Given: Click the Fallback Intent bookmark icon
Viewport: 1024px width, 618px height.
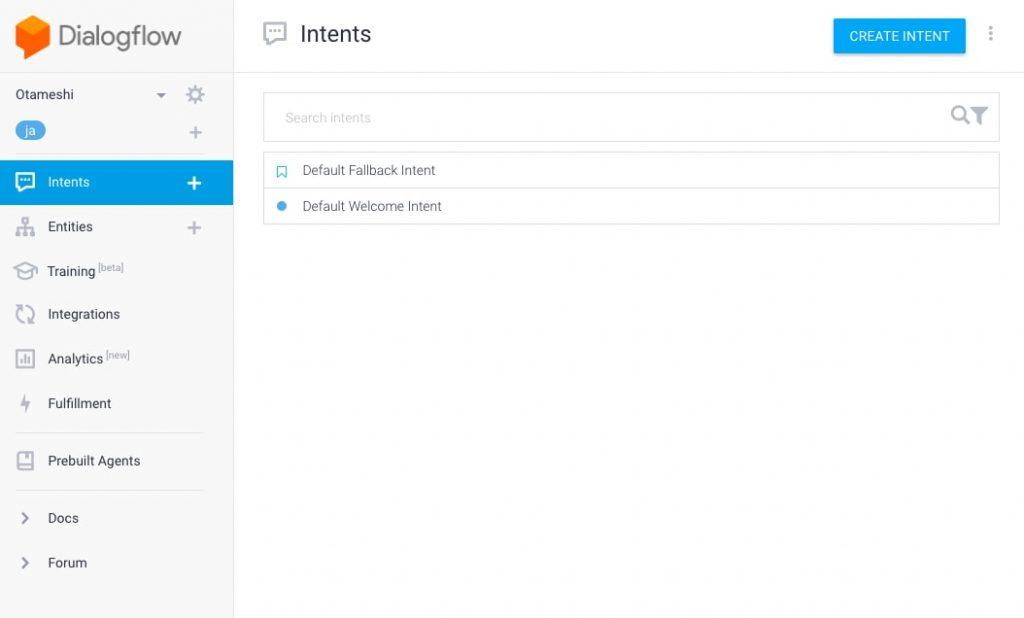Looking at the screenshot, I should tap(281, 171).
